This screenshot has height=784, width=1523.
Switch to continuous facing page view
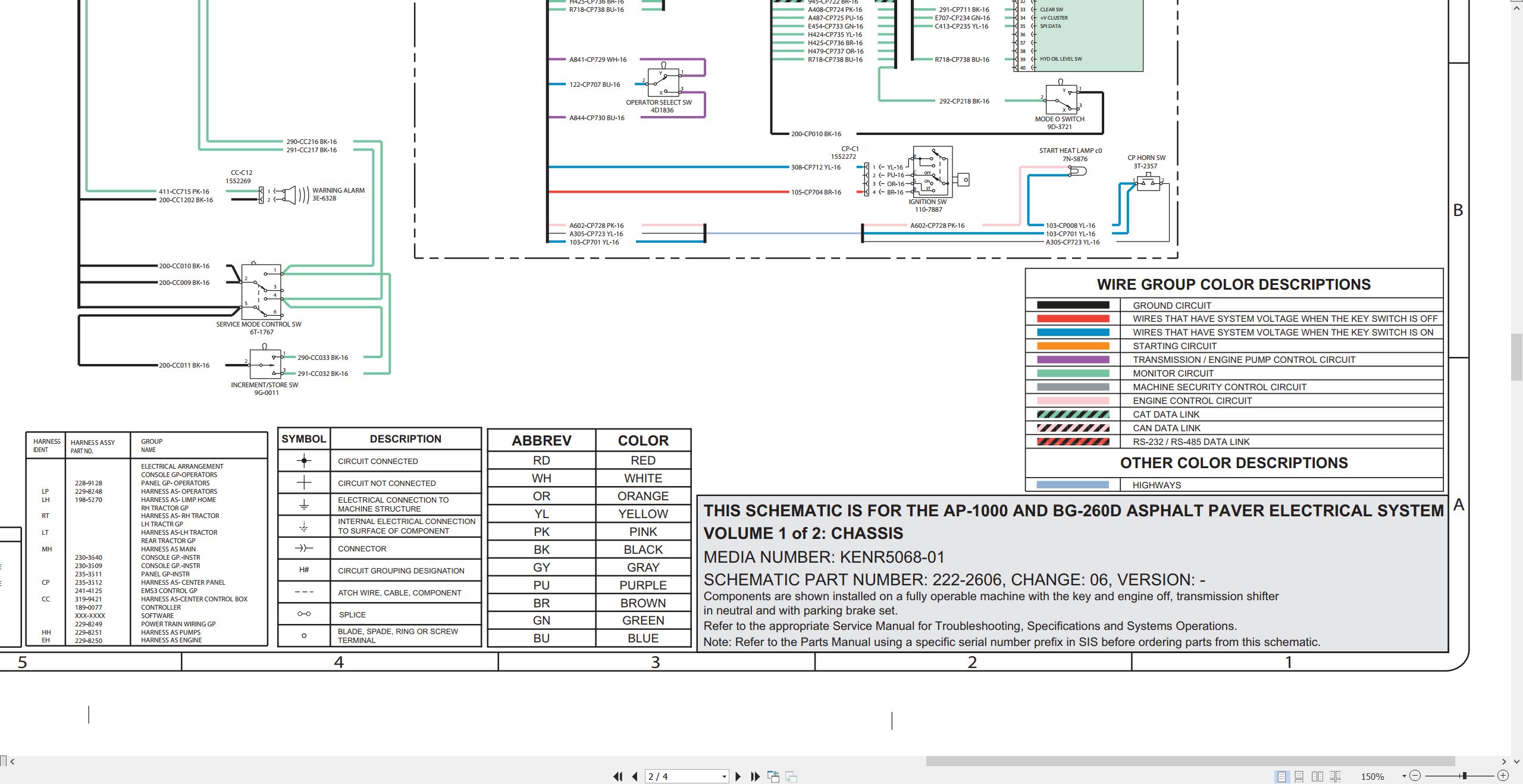(x=1336, y=776)
